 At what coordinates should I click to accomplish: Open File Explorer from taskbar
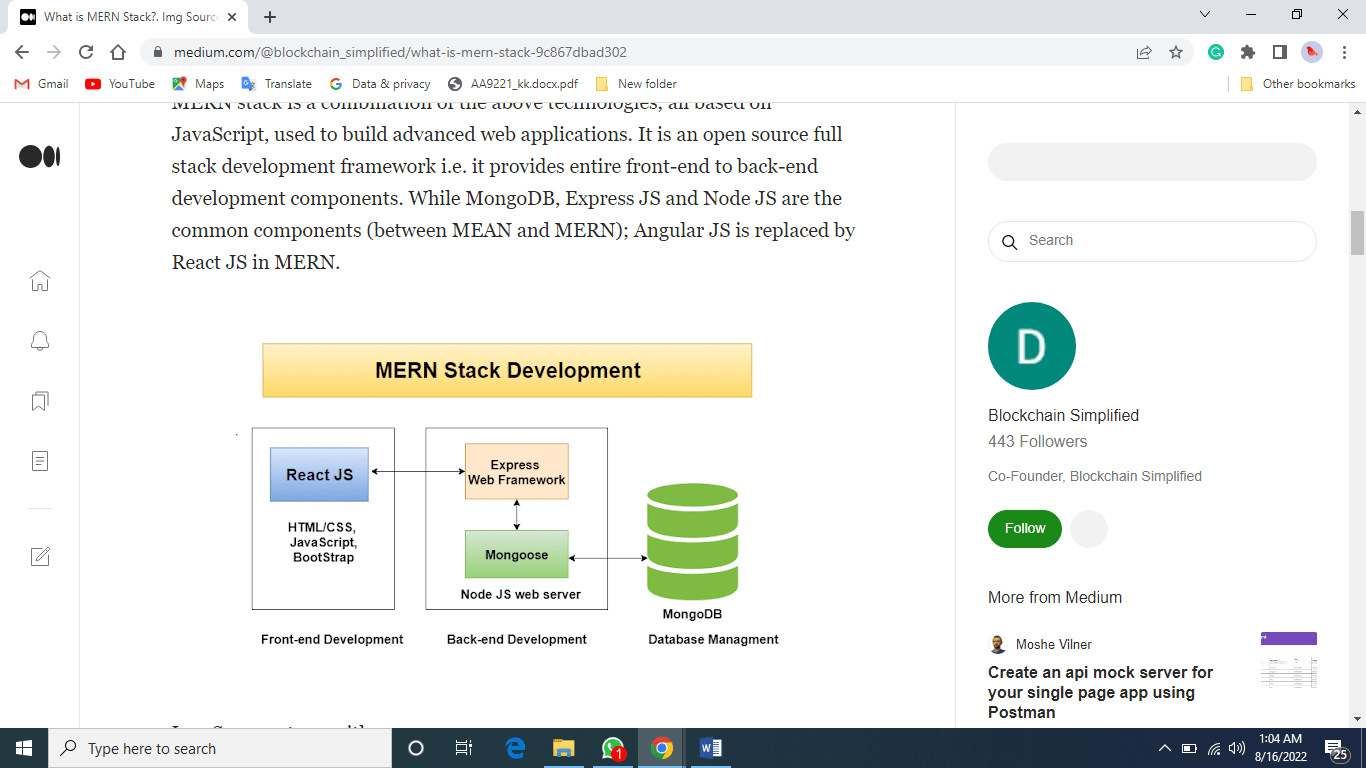click(564, 748)
